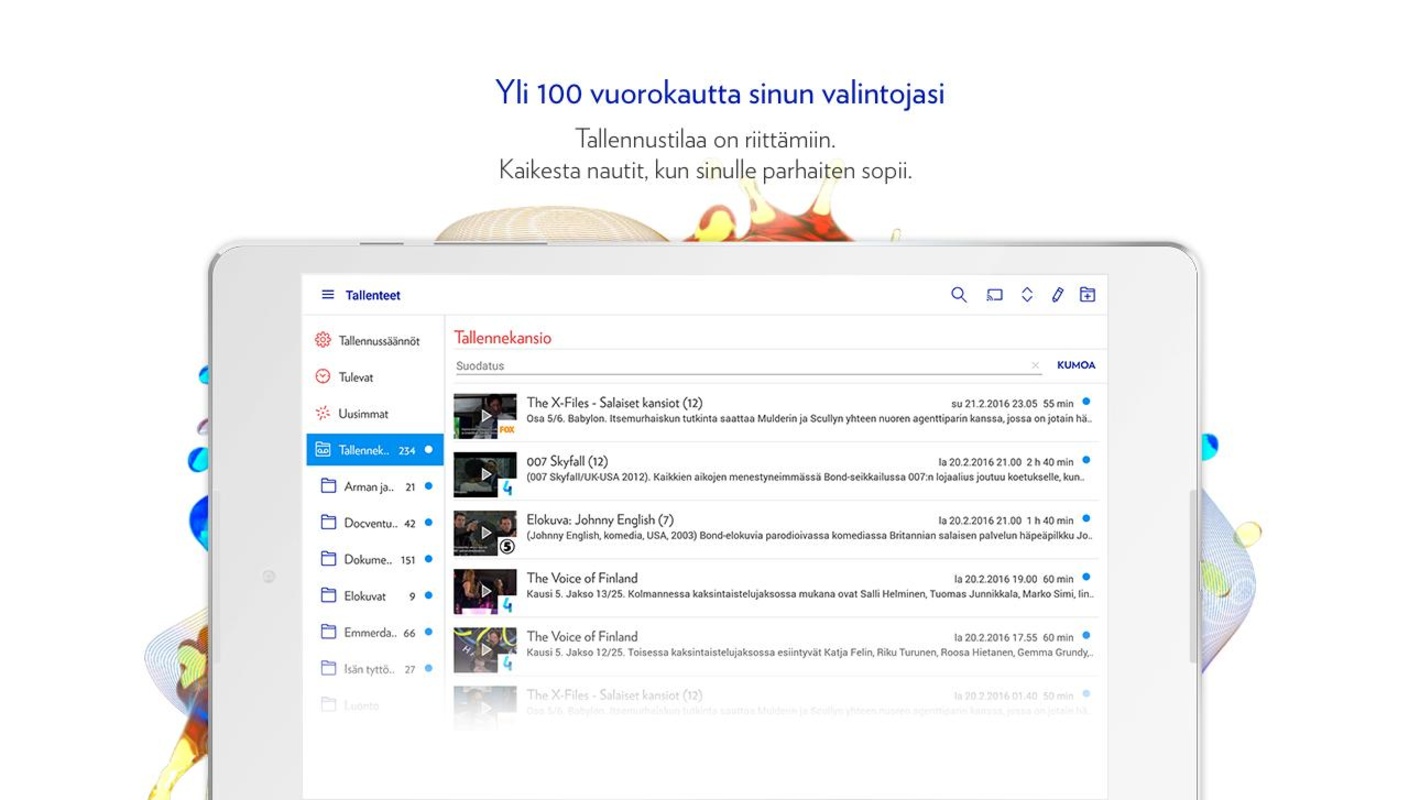1409x800 pixels.
Task: Click the search magnifier icon
Action: pos(959,295)
